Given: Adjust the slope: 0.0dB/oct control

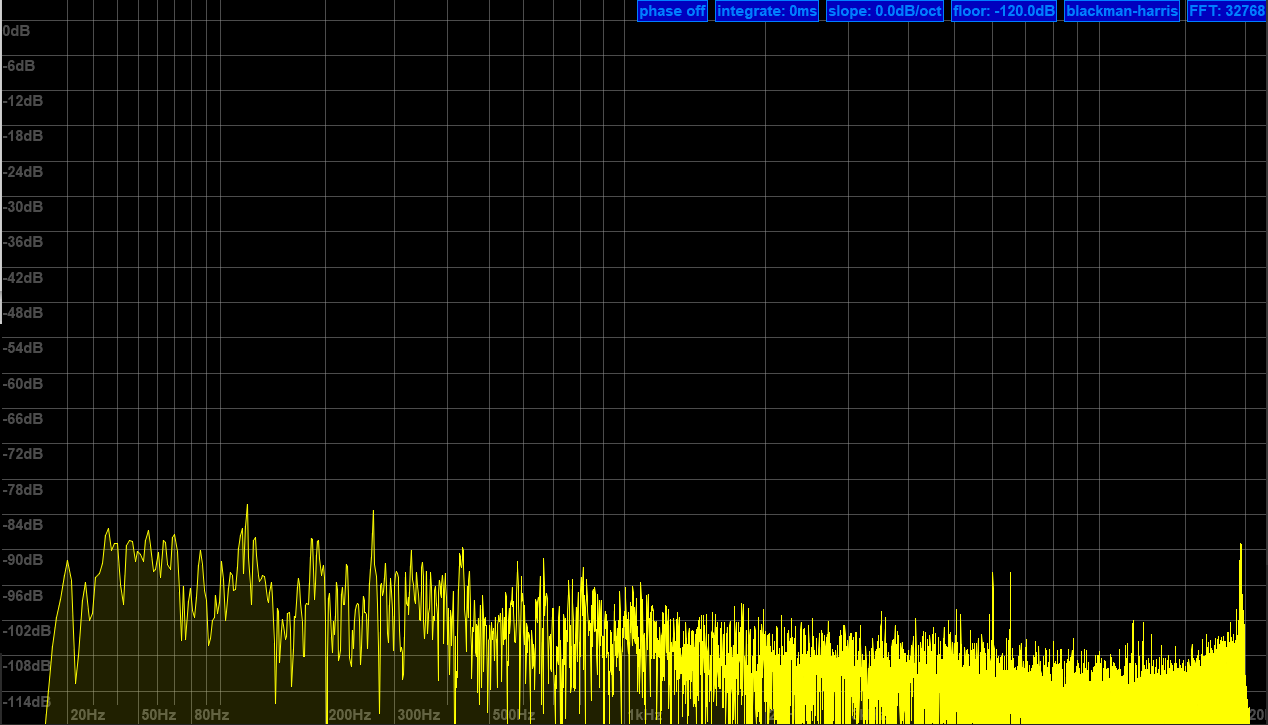Looking at the screenshot, I should point(885,11).
